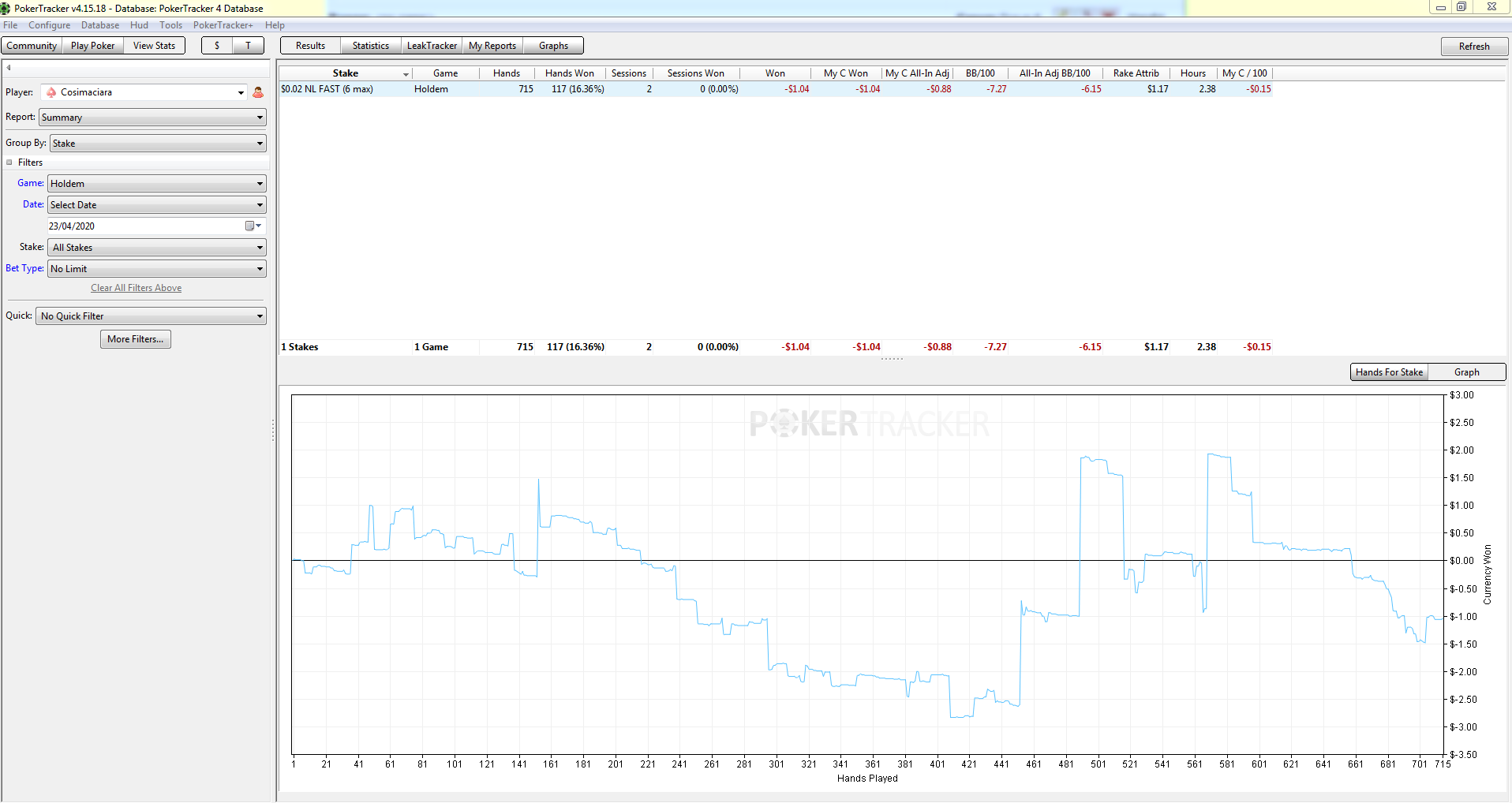Sort by the Rake Attrib column header

[1136, 73]
